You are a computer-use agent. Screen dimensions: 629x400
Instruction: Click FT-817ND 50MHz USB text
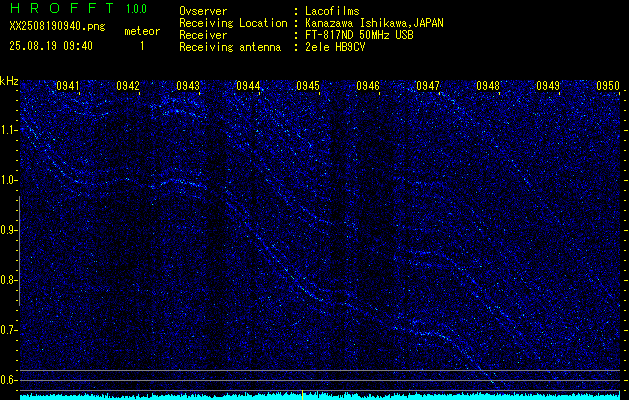click(x=359, y=35)
